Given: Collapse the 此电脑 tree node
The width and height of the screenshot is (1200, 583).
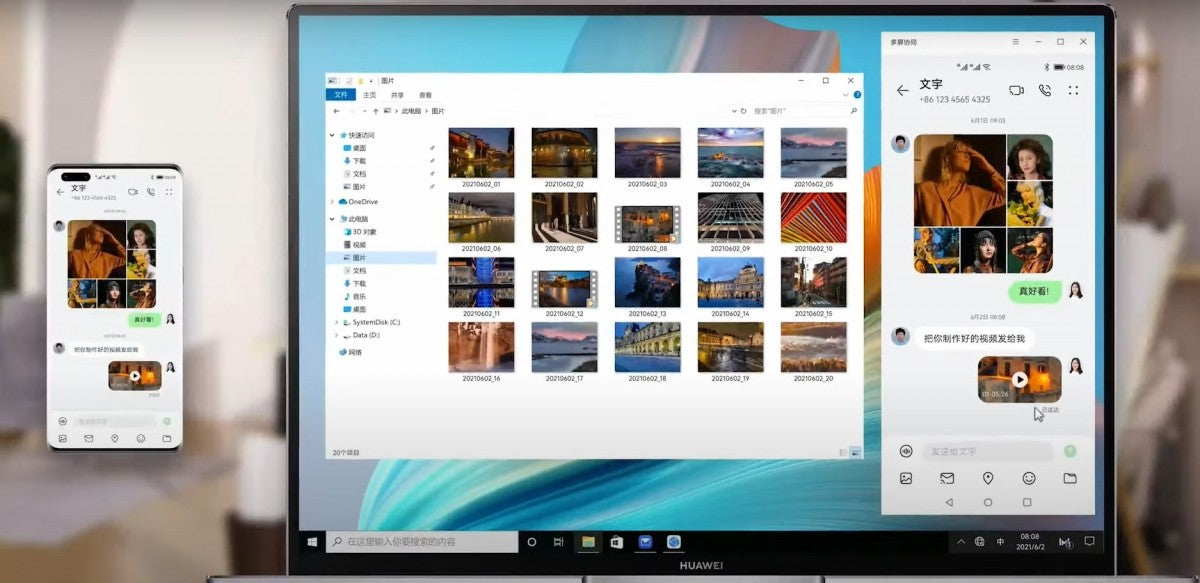Looking at the screenshot, I should point(331,216).
